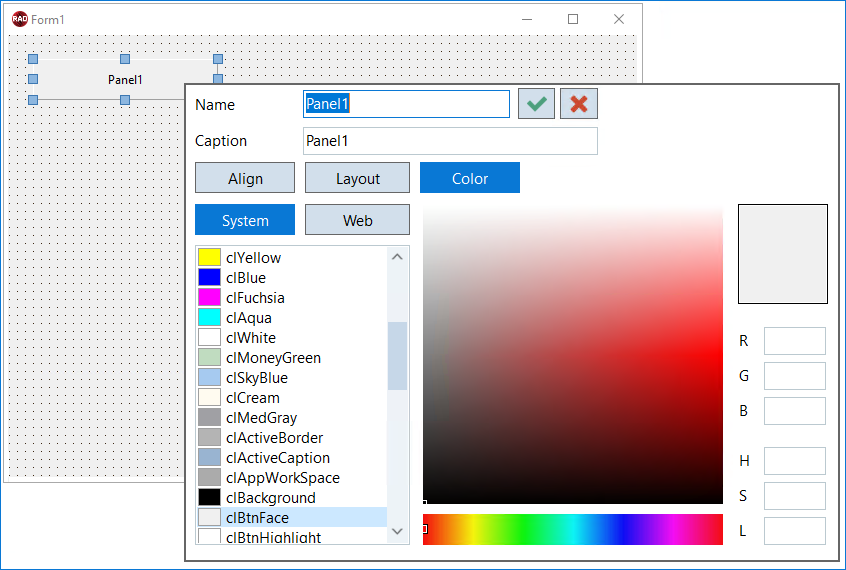Select the Panel1 control on Form1
Viewport: 846px width, 570px height.
125,79
